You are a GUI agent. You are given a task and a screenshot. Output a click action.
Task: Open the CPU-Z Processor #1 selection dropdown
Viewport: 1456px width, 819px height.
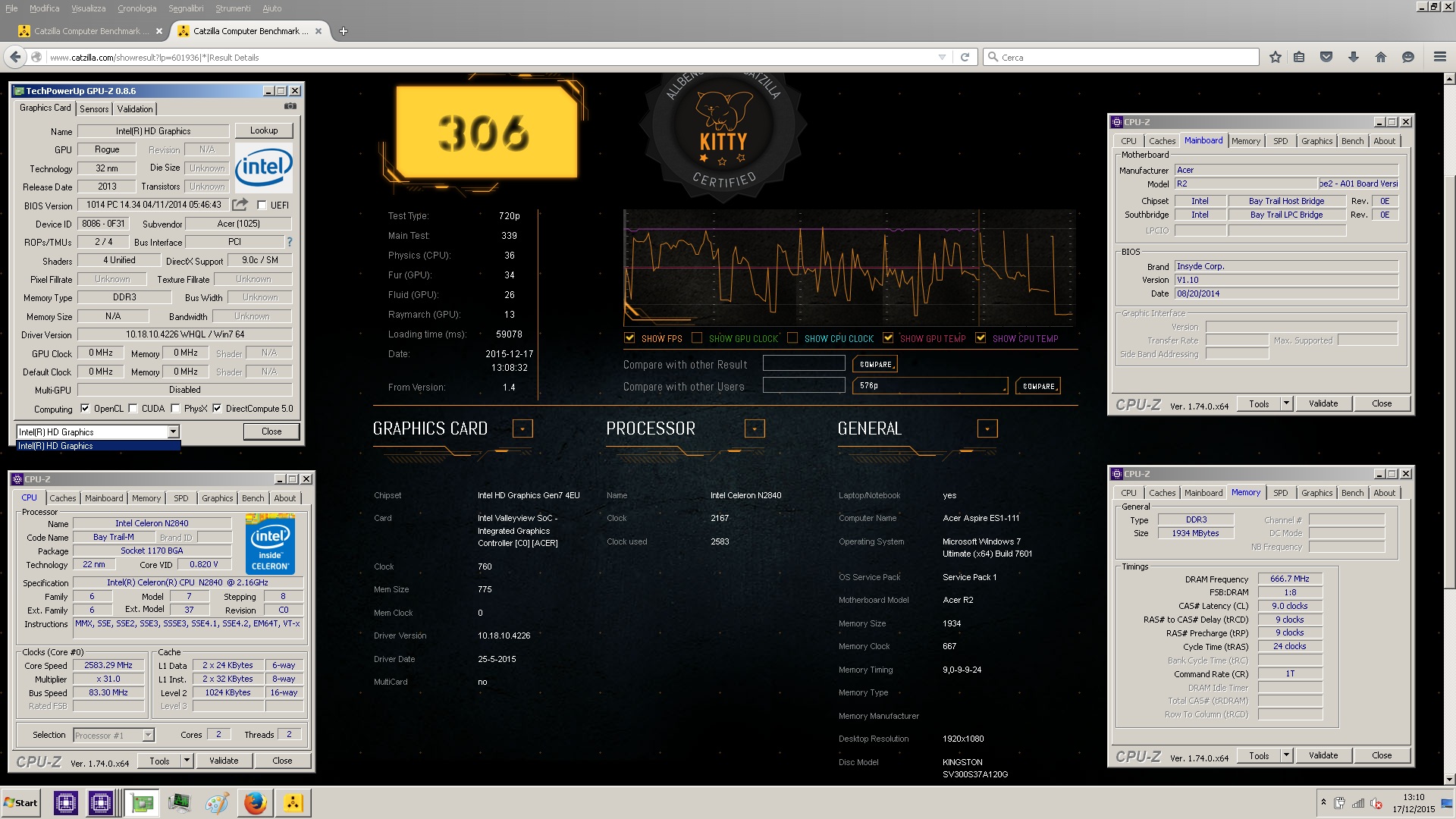click(x=148, y=735)
